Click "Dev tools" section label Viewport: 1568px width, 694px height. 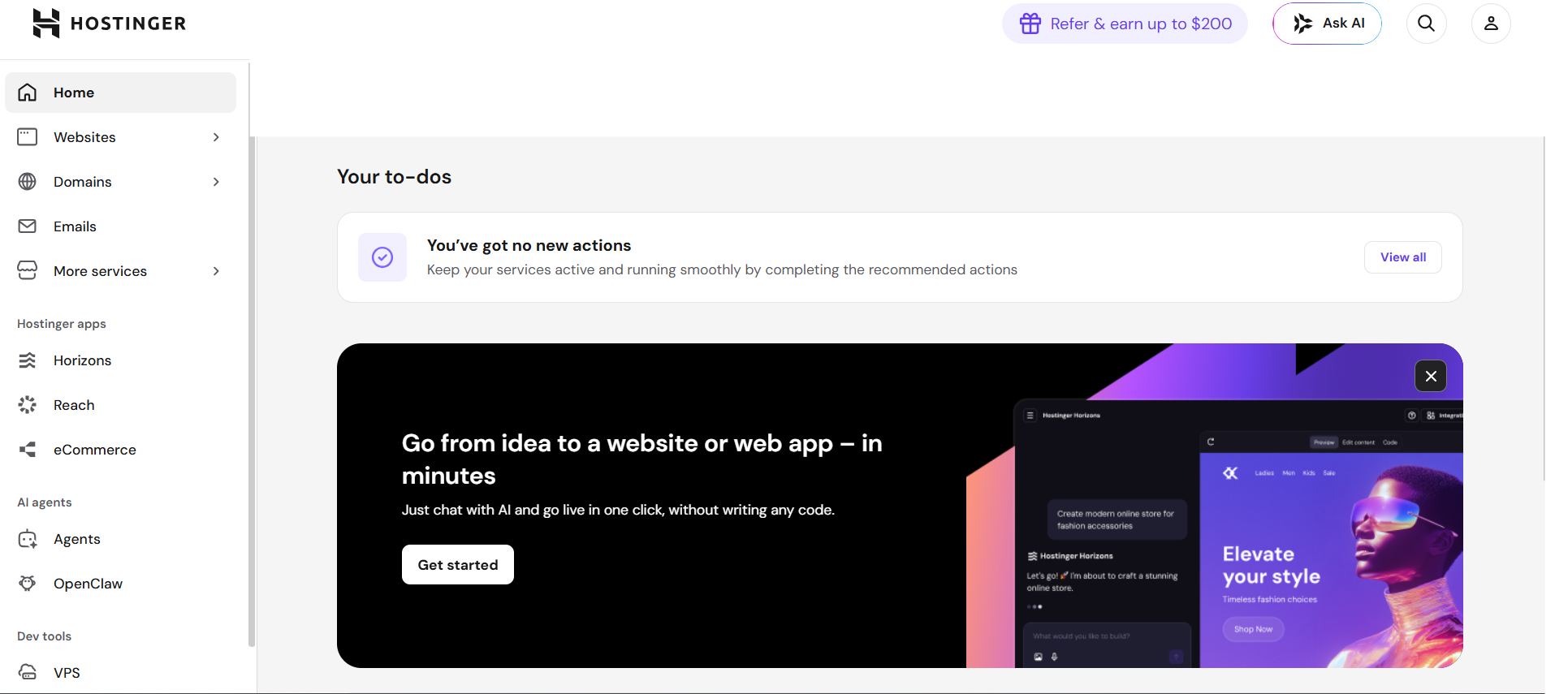pyautogui.click(x=45, y=636)
